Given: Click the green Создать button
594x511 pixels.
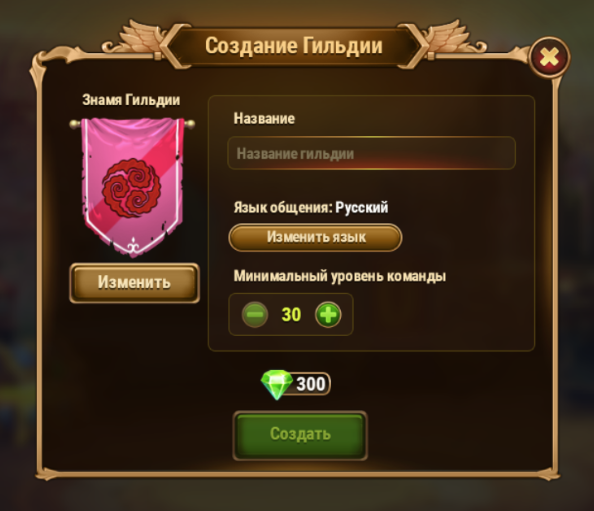Looking at the screenshot, I should pyautogui.click(x=300, y=436).
